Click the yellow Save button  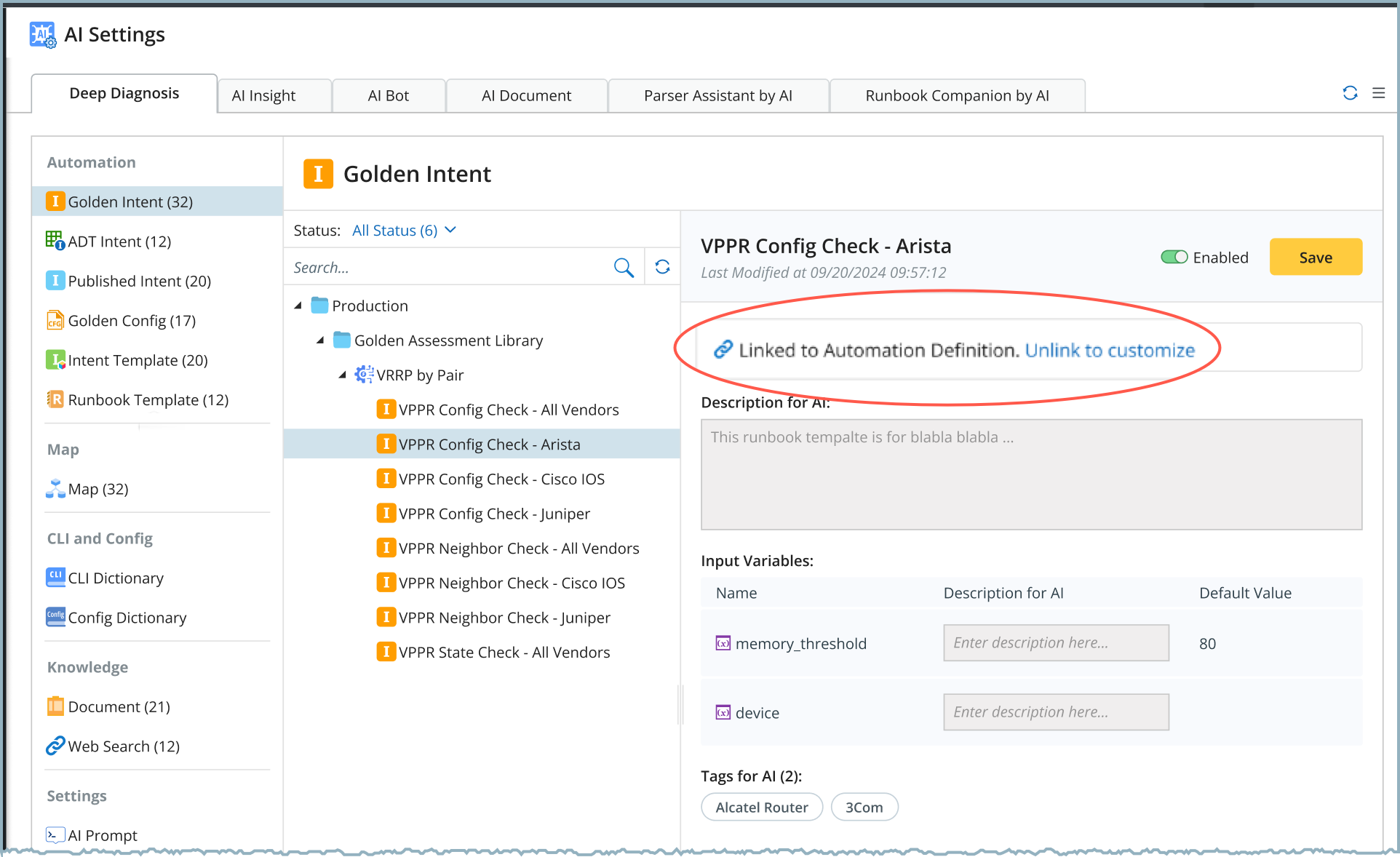1315,258
